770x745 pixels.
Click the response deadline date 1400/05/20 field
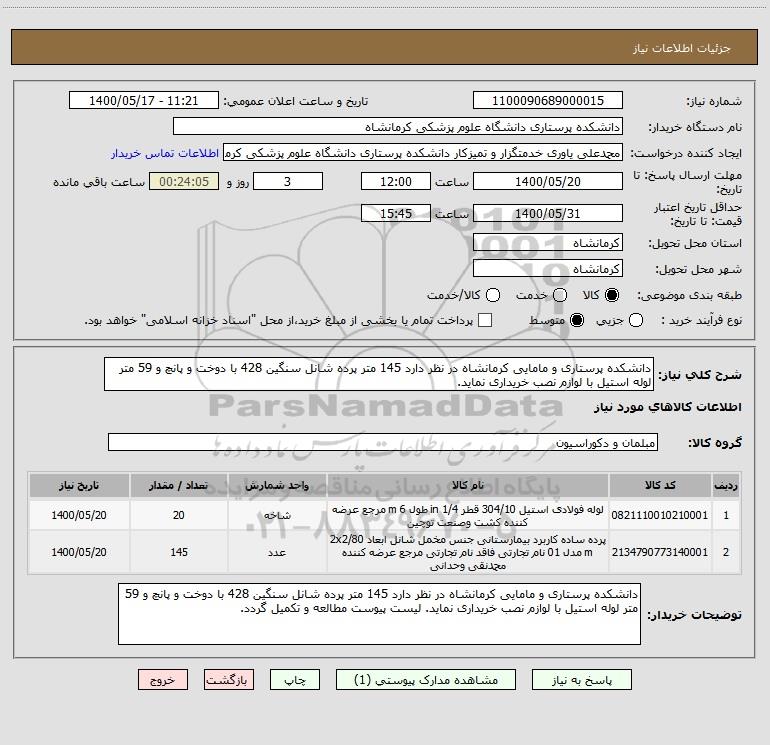pos(548,181)
